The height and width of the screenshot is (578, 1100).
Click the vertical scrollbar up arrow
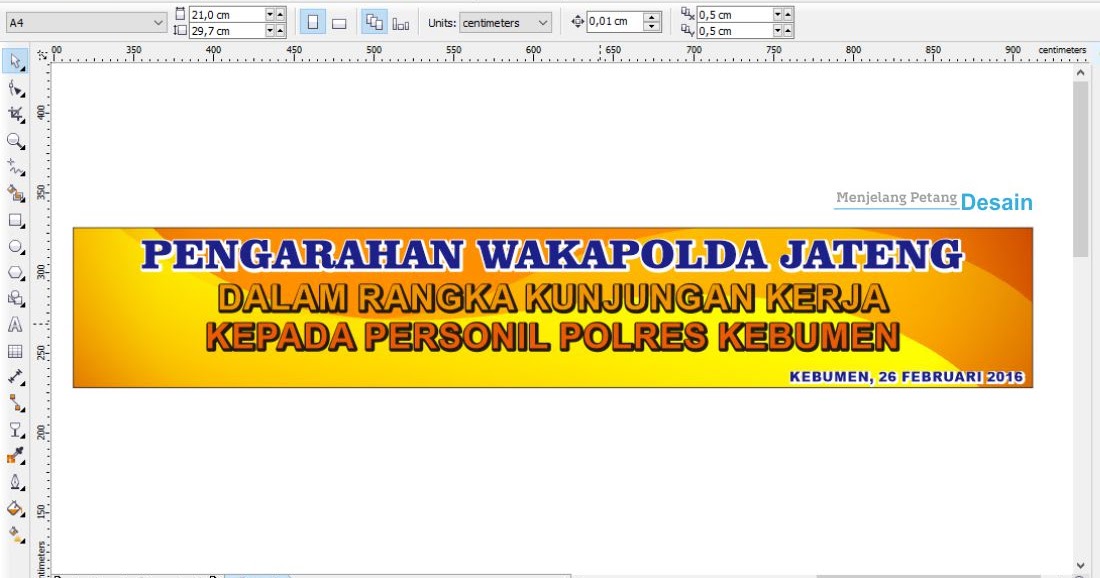pos(1081,71)
